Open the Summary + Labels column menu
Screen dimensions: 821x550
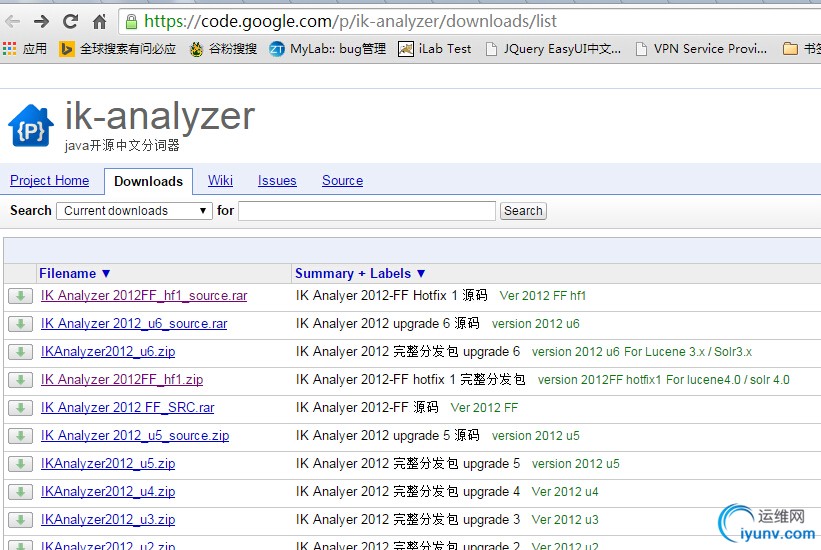pos(360,273)
